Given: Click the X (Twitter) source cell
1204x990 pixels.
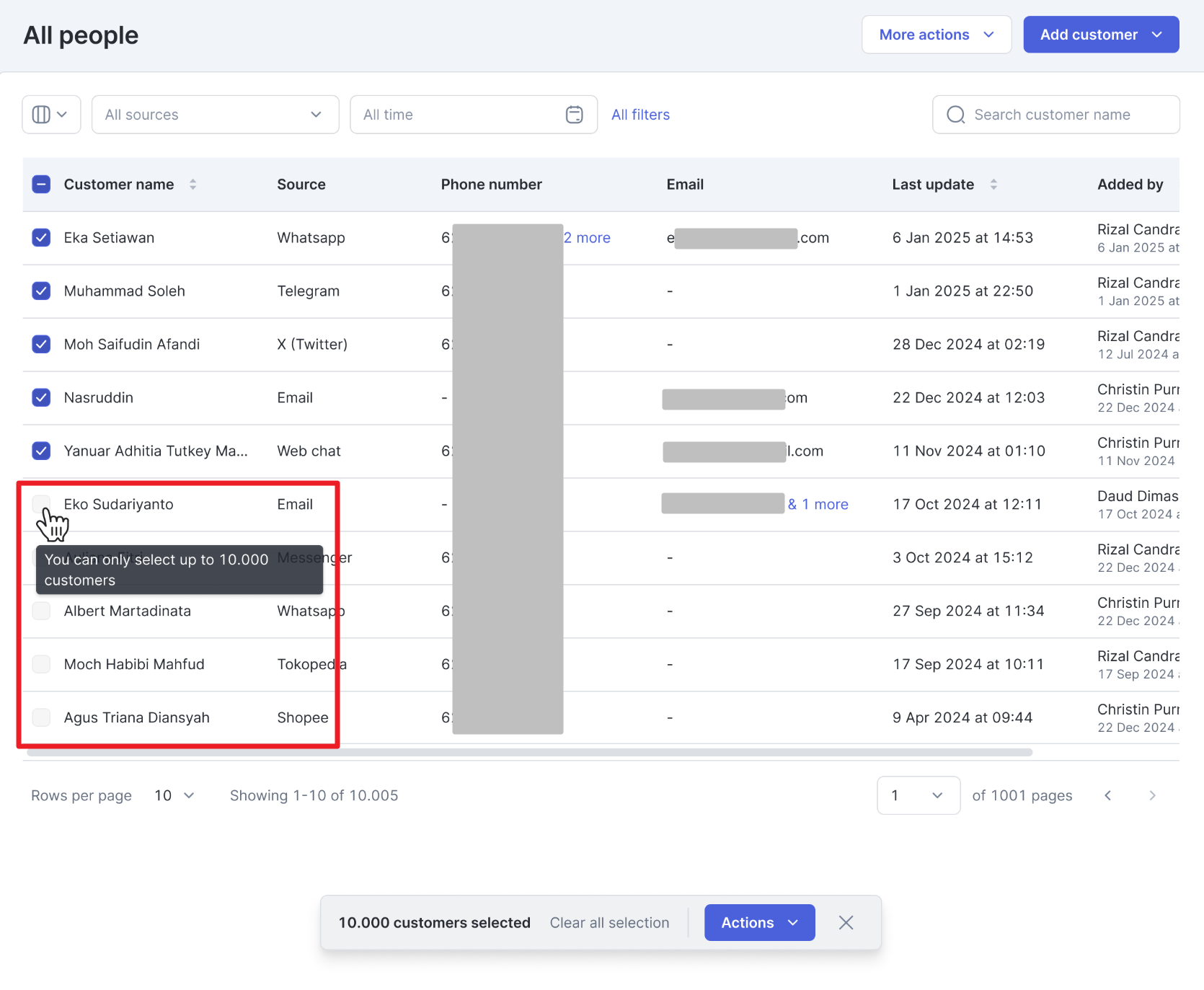Looking at the screenshot, I should point(312,345).
